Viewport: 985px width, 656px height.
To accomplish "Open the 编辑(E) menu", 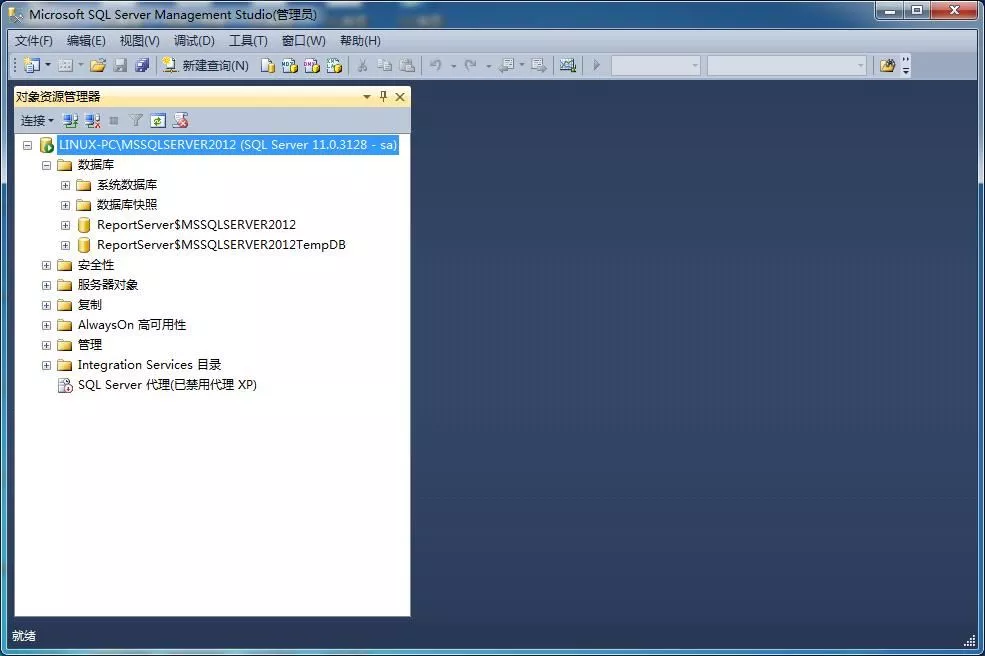I will point(86,41).
